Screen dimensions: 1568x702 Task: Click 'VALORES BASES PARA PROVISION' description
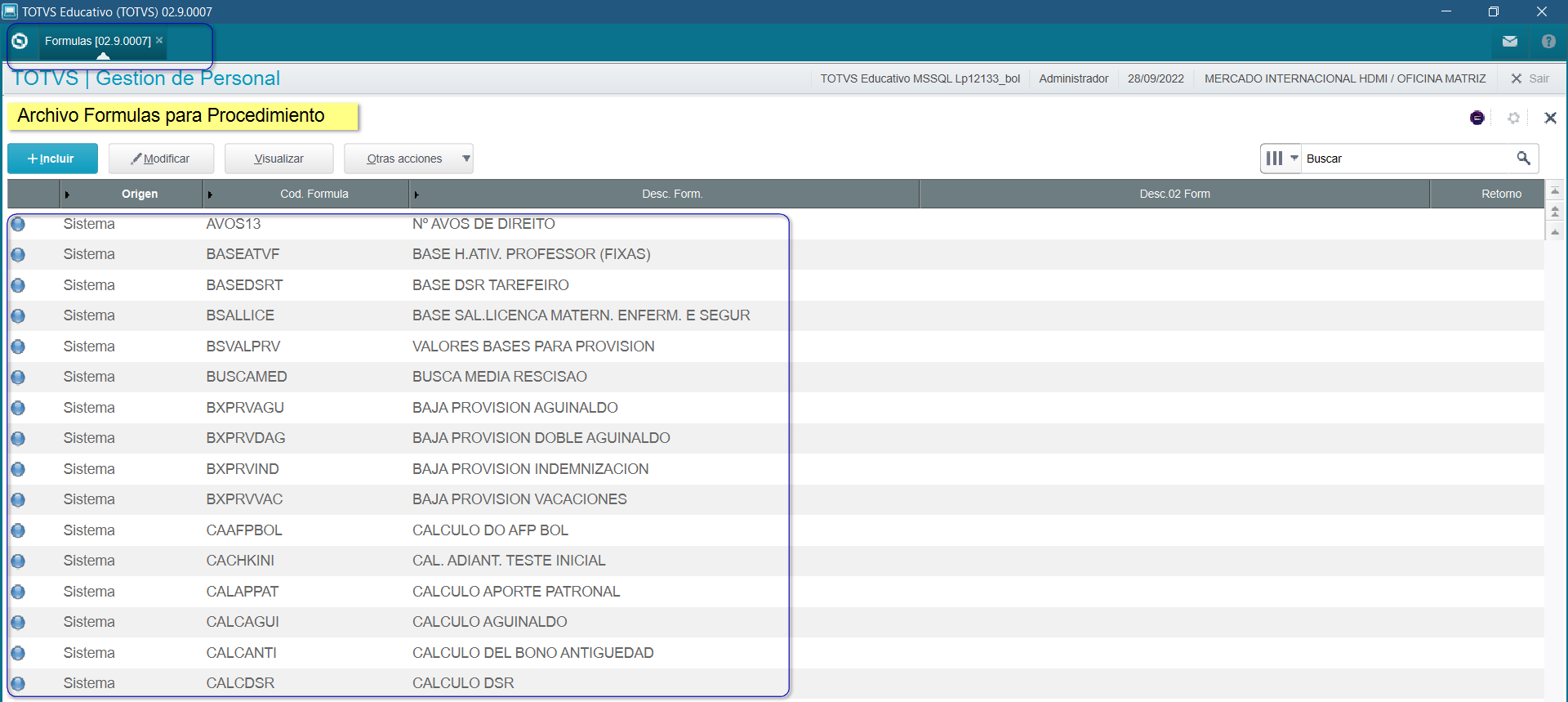coord(533,347)
